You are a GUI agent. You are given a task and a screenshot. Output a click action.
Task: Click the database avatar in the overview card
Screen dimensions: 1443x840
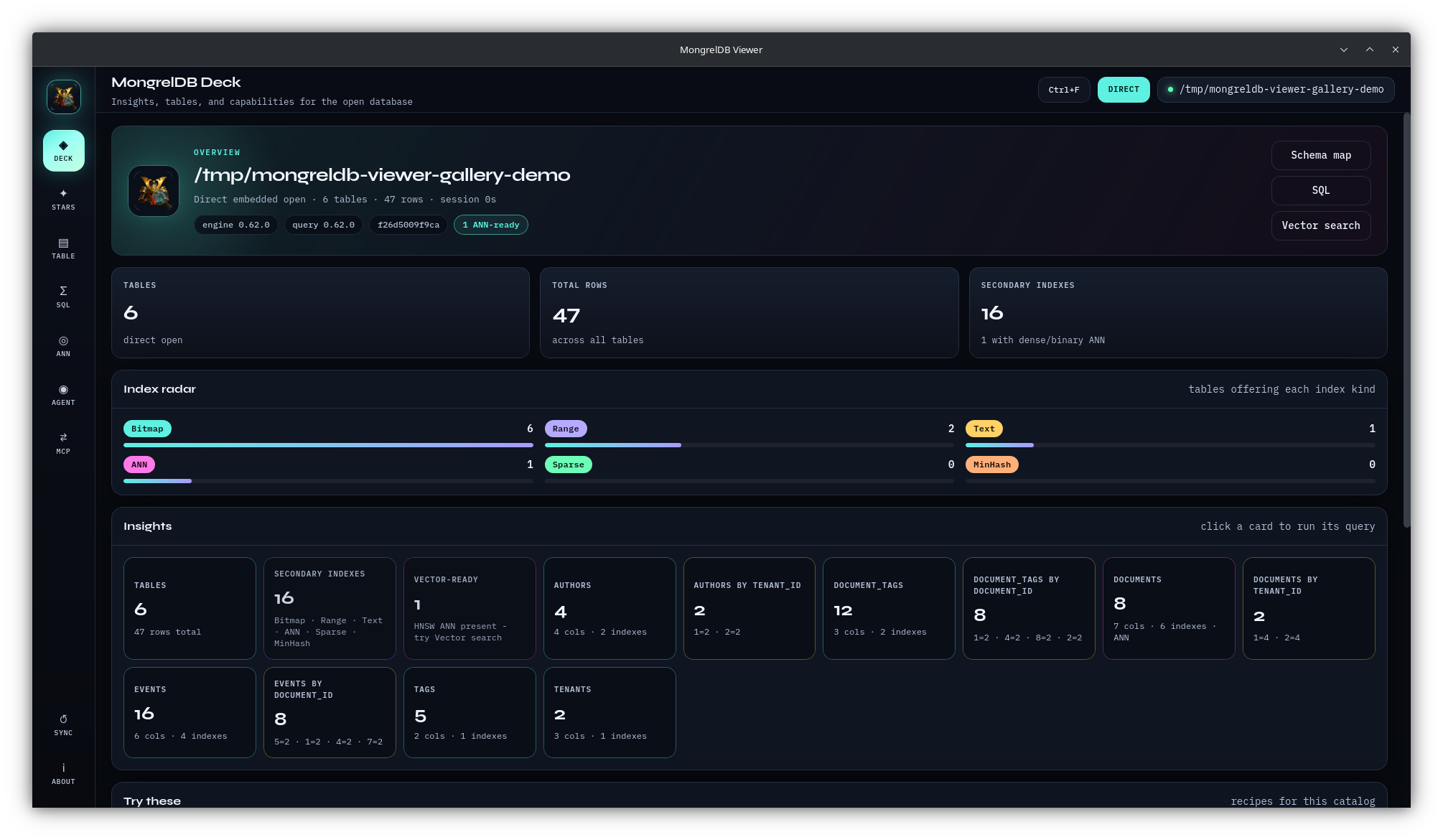154,191
